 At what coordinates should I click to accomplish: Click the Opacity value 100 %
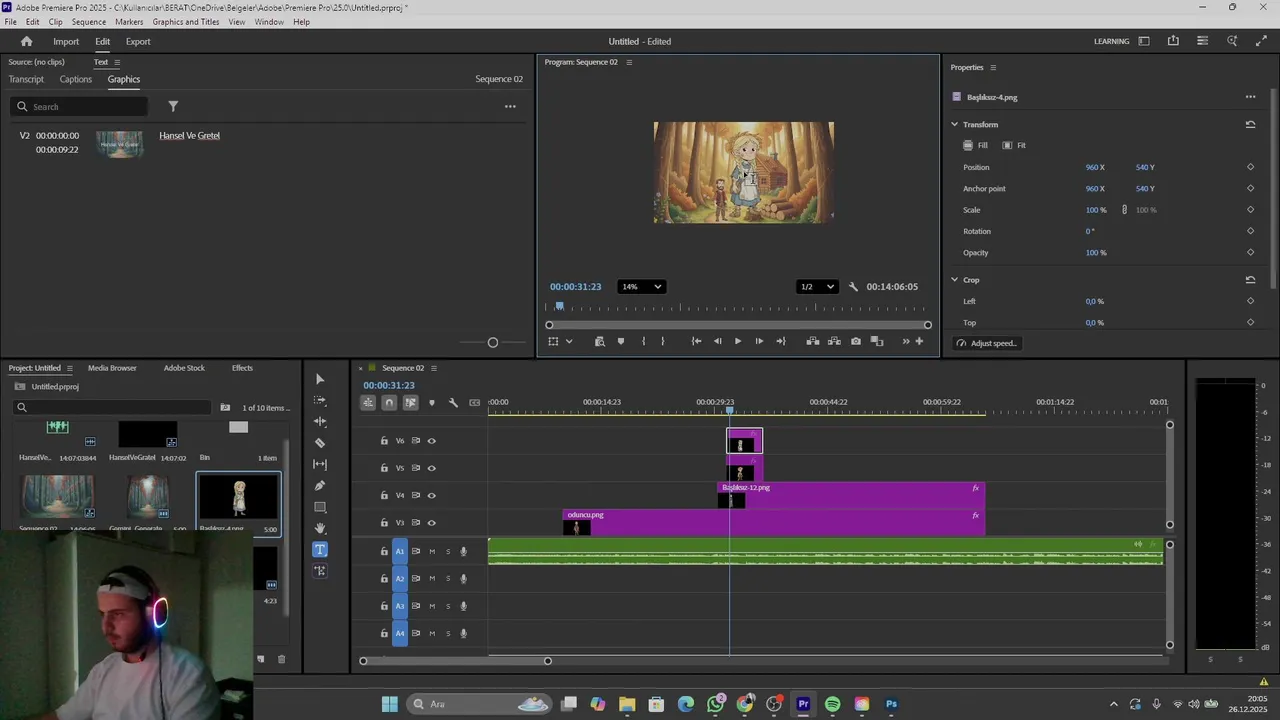1096,253
